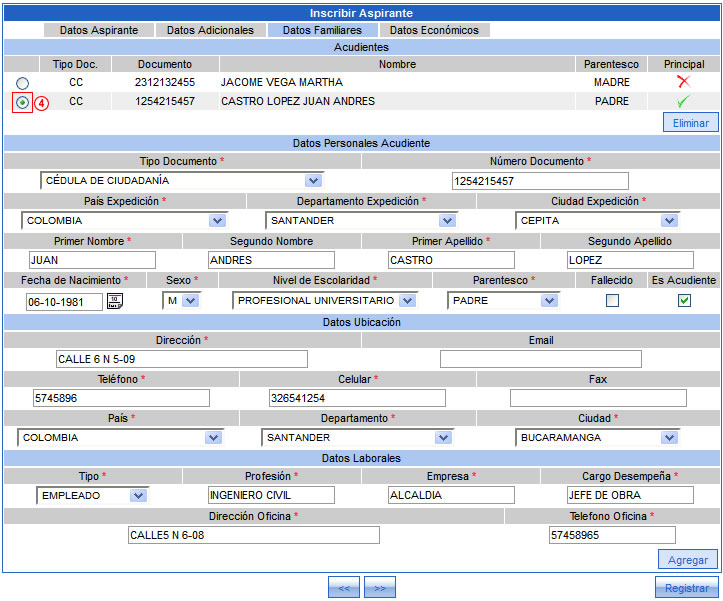The height and width of the screenshot is (601, 723).
Task: Select the CASTRO LOPEZ JUAN ANDRES radio button
Action: tap(22, 102)
